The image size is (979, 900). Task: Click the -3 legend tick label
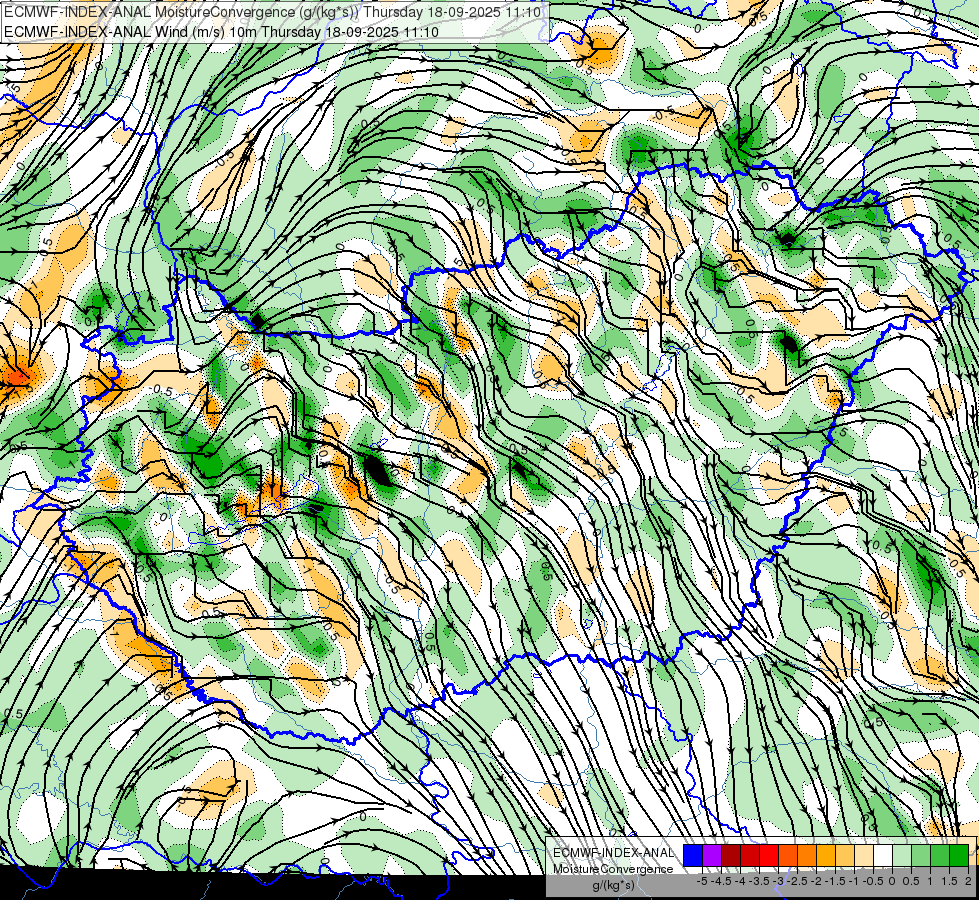[778, 881]
